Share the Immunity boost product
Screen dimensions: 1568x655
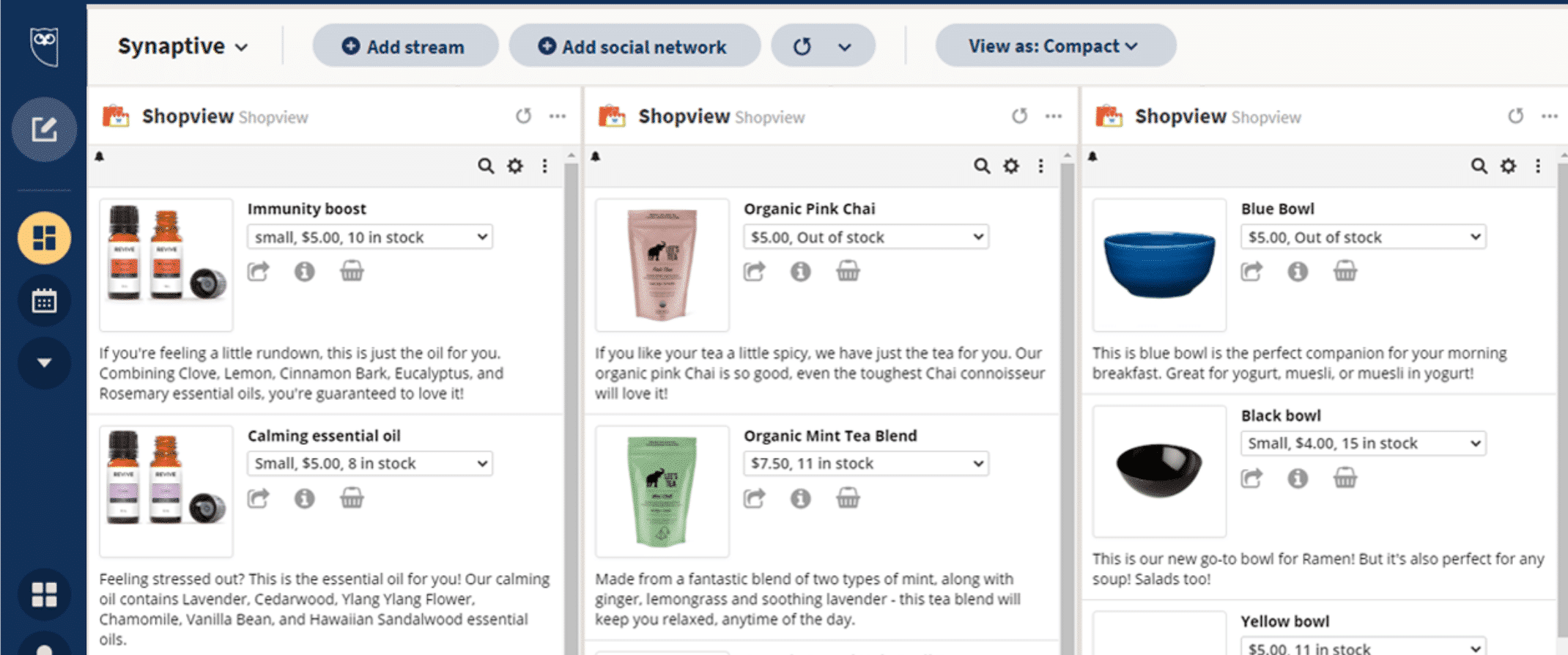(x=258, y=271)
